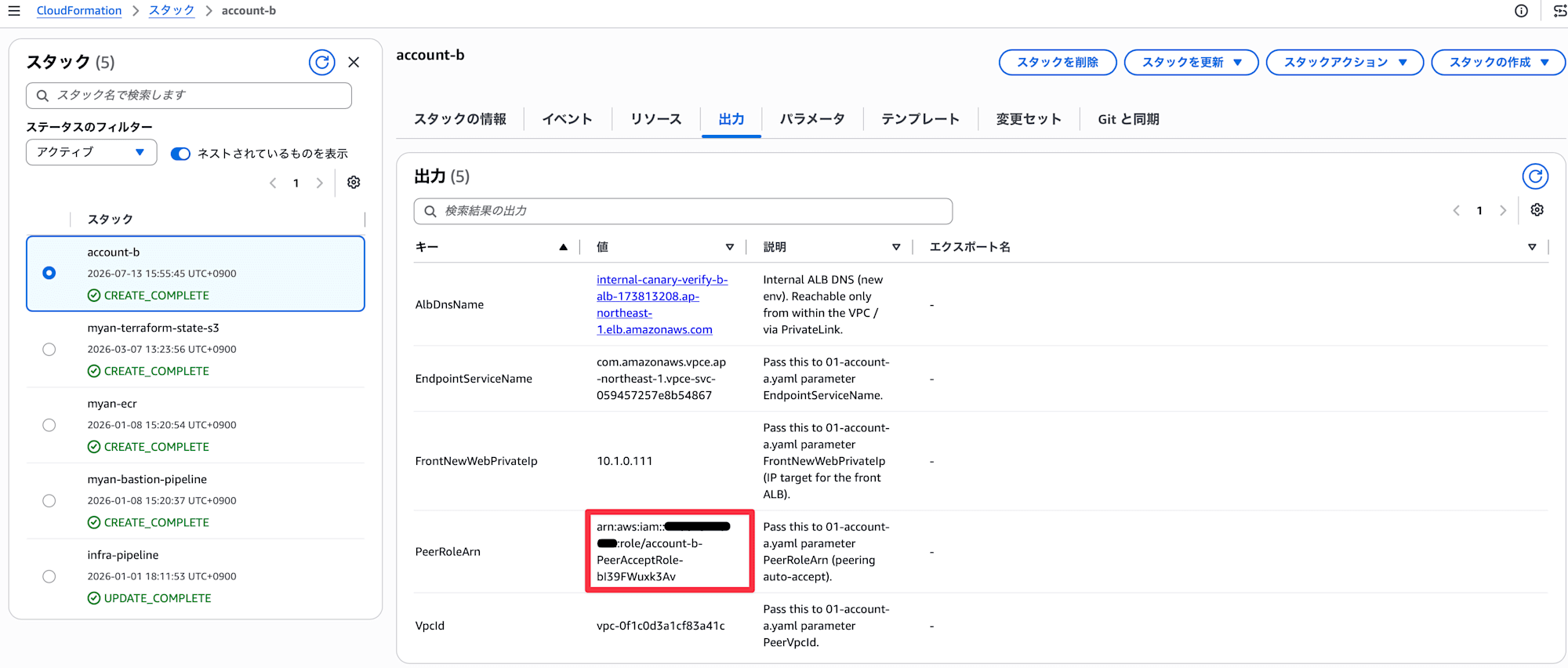Switch to 変更セット tab
The image size is (1568, 668).
click(x=1029, y=119)
